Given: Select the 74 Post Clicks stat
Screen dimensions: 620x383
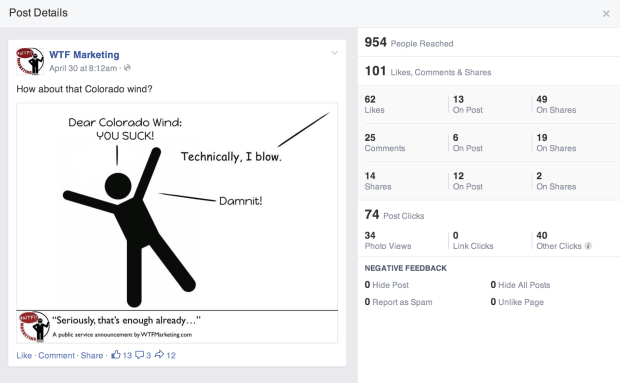Looking at the screenshot, I should (394, 215).
